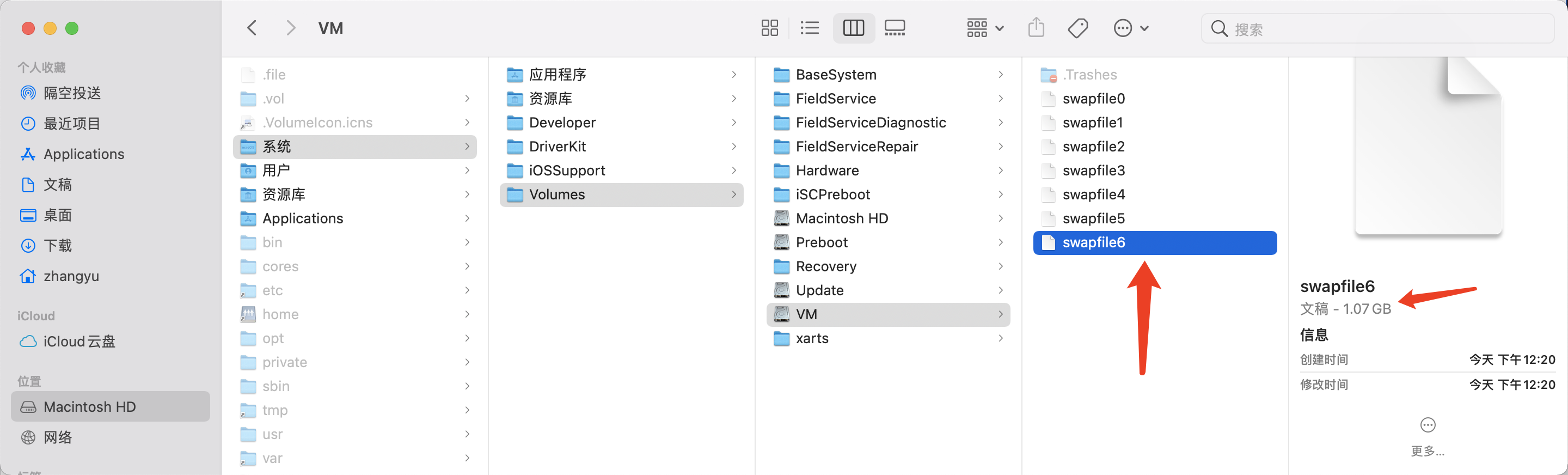The image size is (1568, 475).
Task: Expand 资源库 chevron in second column
Action: pyautogui.click(x=734, y=99)
